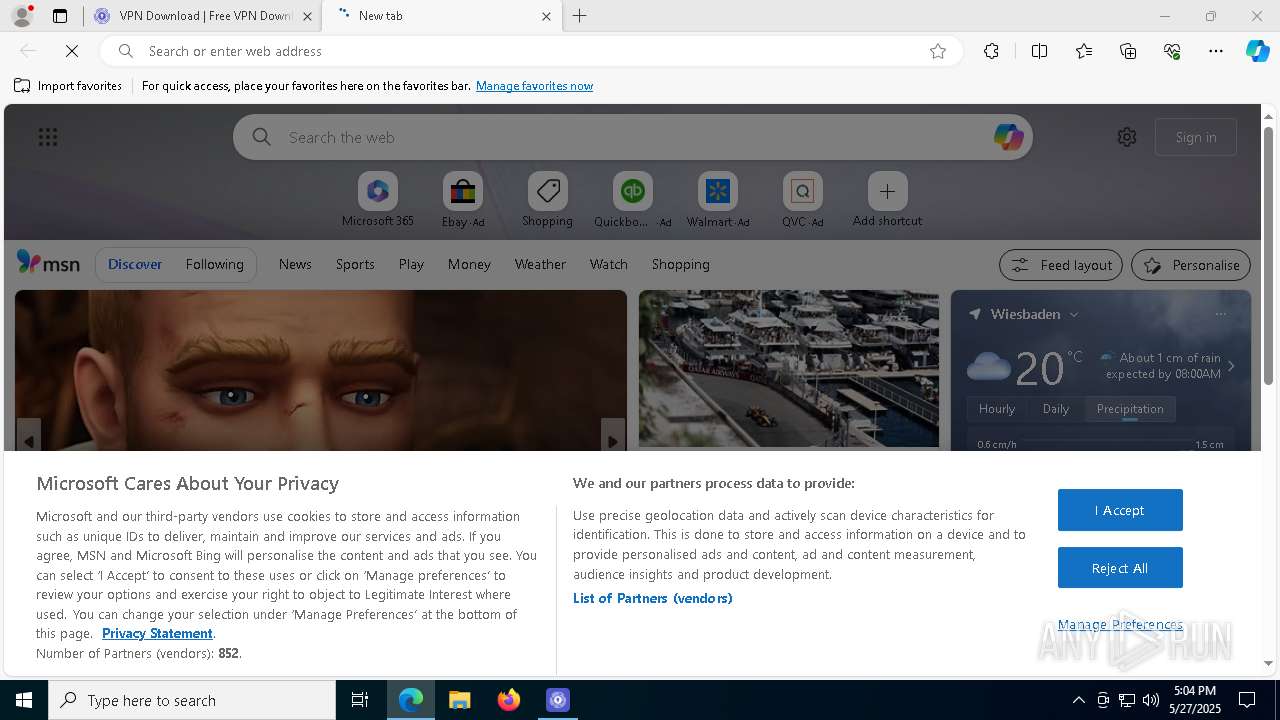Add this page to favorites star icon
1280x720 pixels.
938,51
